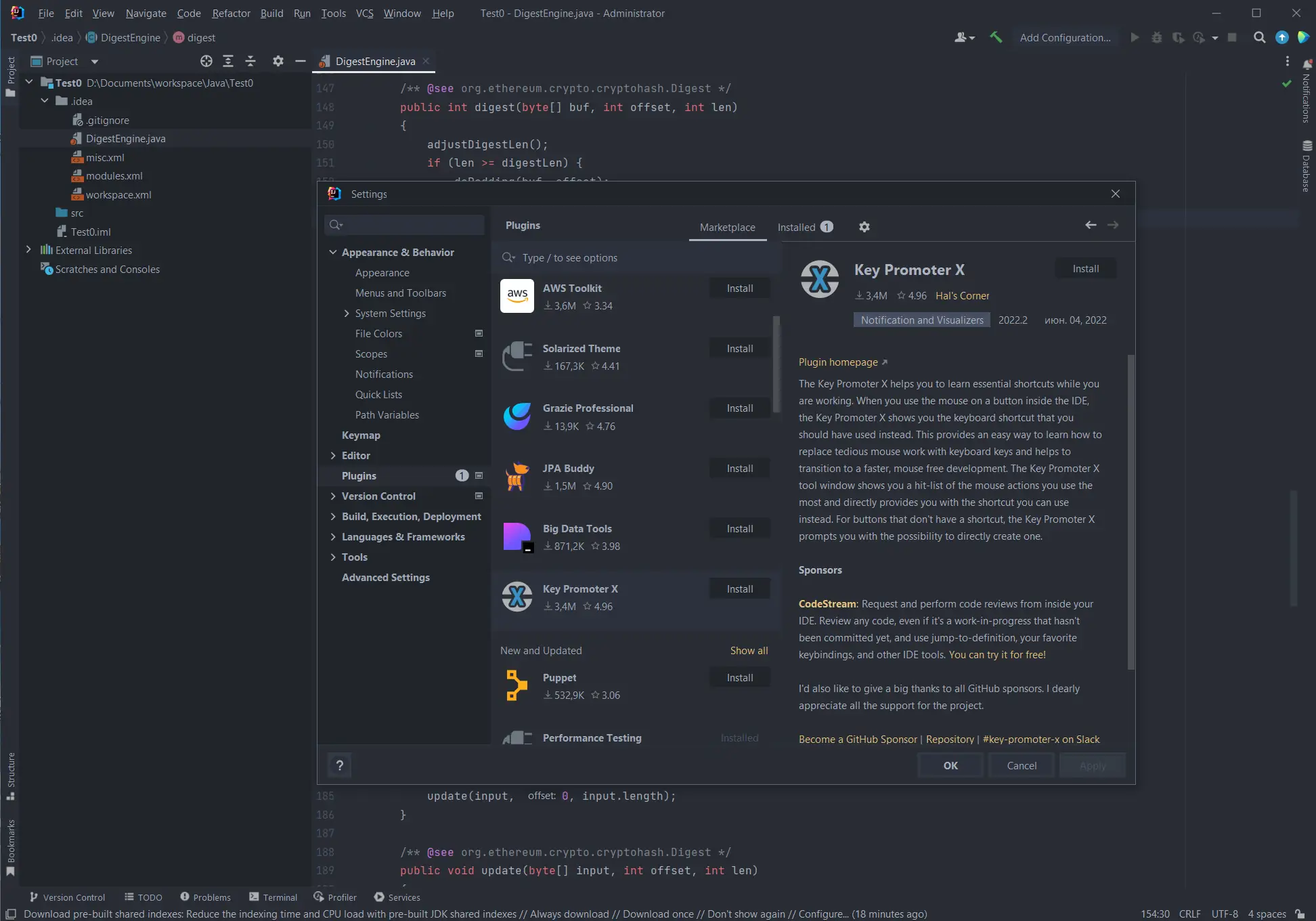The height and width of the screenshot is (921, 1316).
Task: Open the Refactor menu
Action: pos(231,13)
